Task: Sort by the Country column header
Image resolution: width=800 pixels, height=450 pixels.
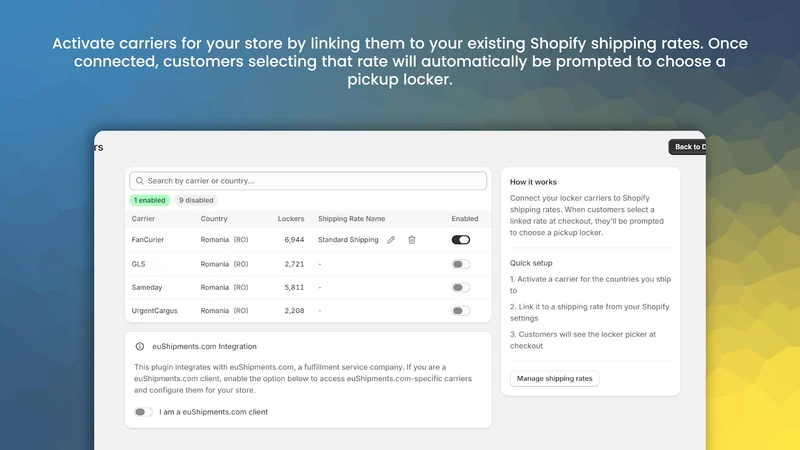Action: tap(214, 218)
